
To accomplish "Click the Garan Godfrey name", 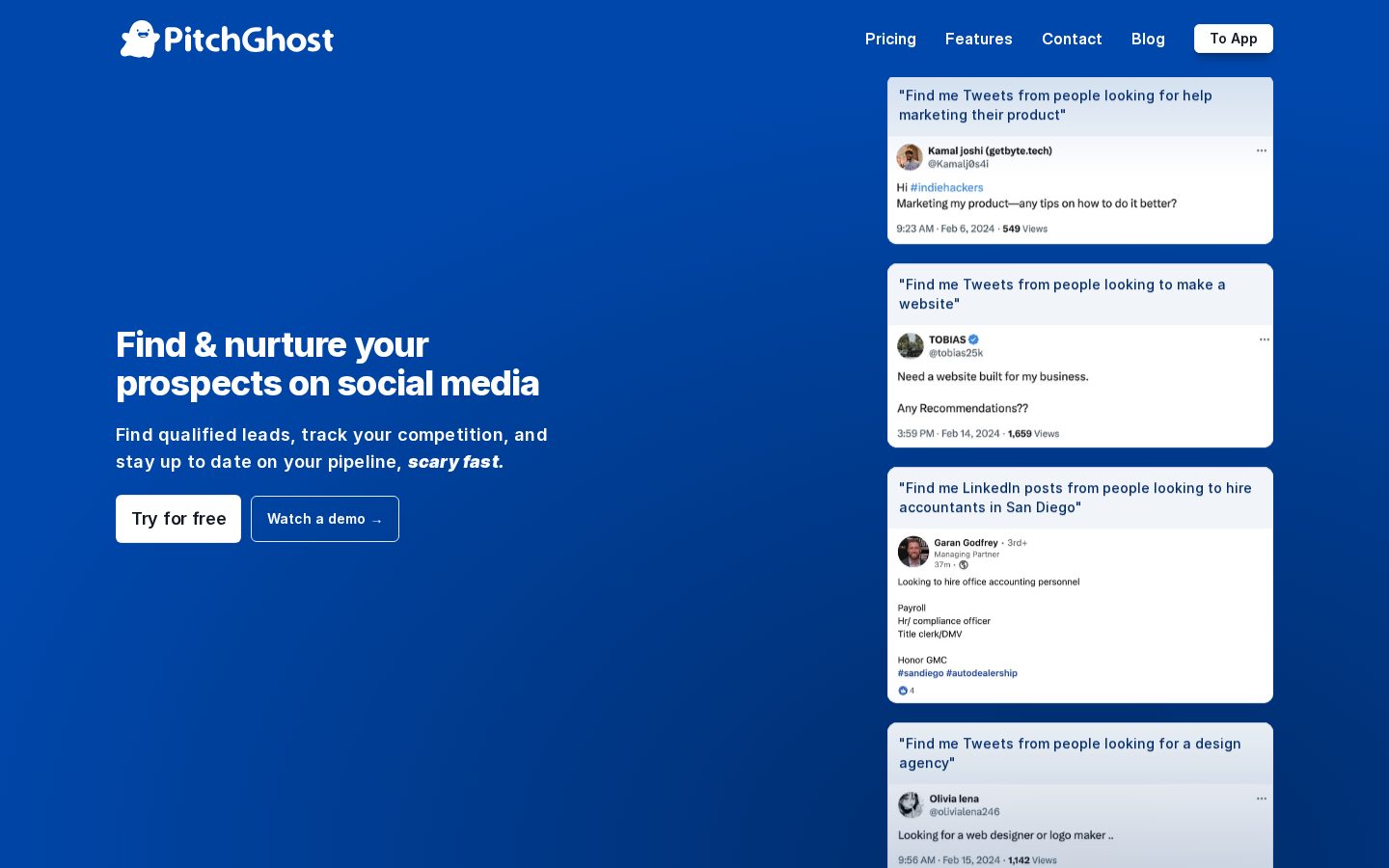I will pyautogui.click(x=966, y=543).
